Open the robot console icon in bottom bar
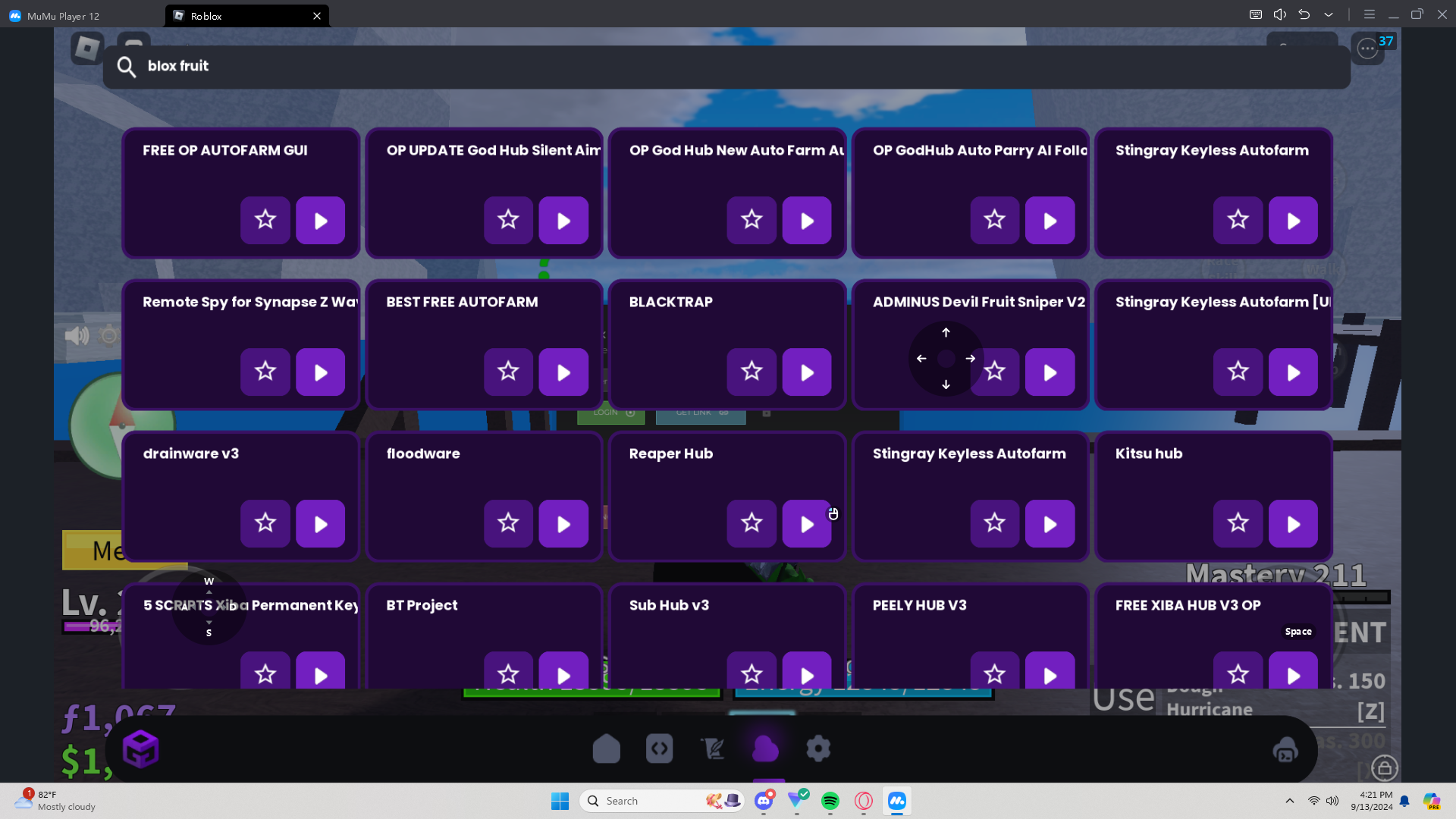The width and height of the screenshot is (1456, 819). pyautogui.click(x=1285, y=750)
